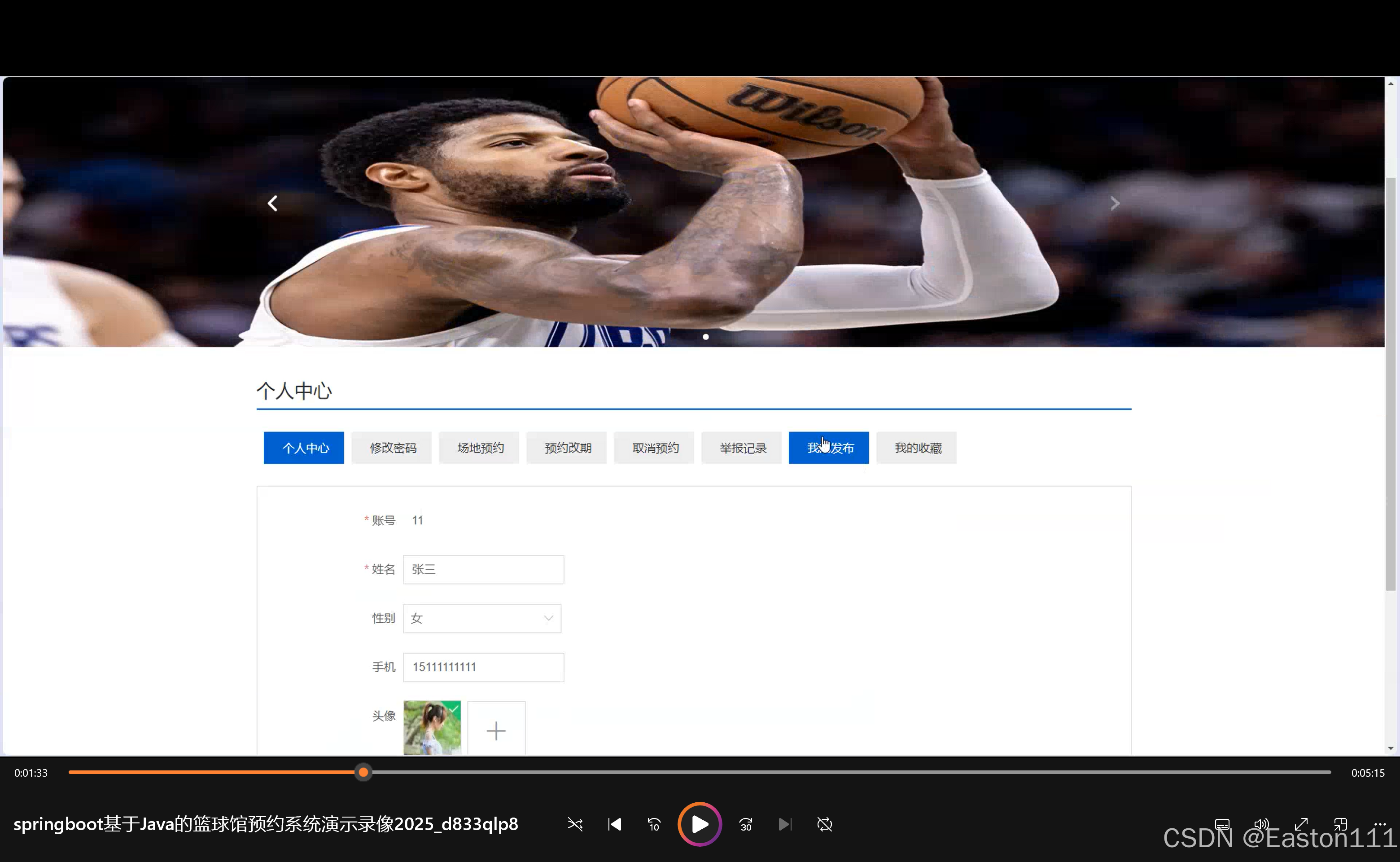Open subtitles settings

[1222, 824]
